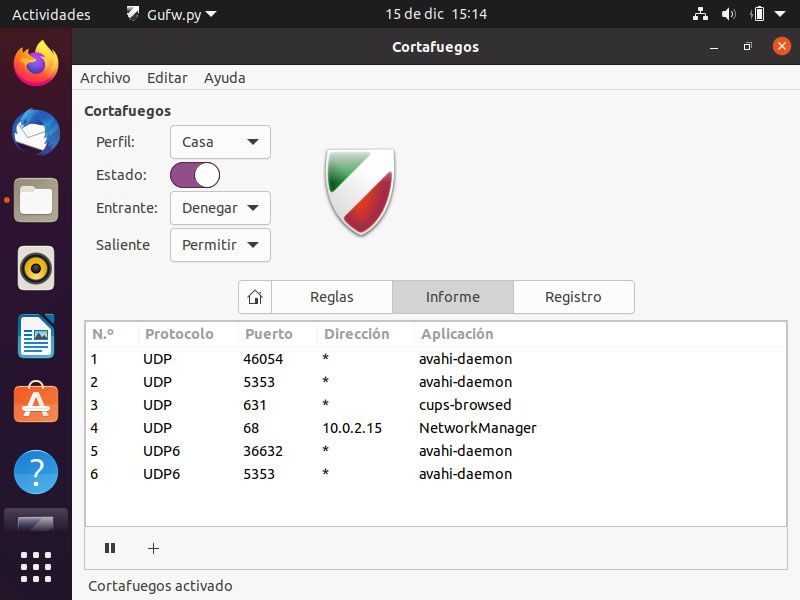800x600 pixels.
Task: Launch Thunderbird mail from dock
Action: point(36,132)
